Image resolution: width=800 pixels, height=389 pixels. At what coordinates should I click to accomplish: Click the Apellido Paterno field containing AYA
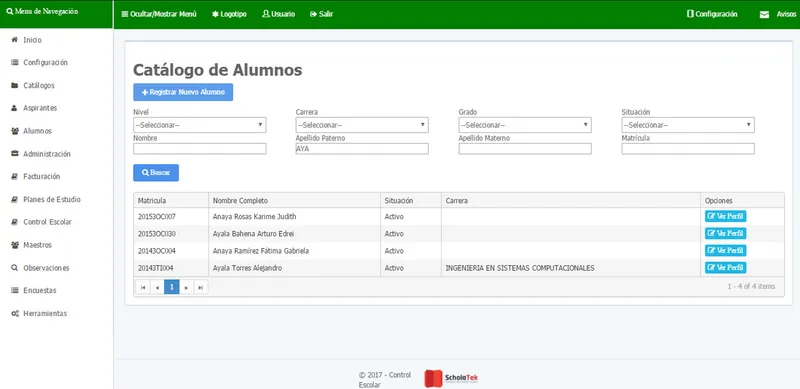(x=362, y=149)
